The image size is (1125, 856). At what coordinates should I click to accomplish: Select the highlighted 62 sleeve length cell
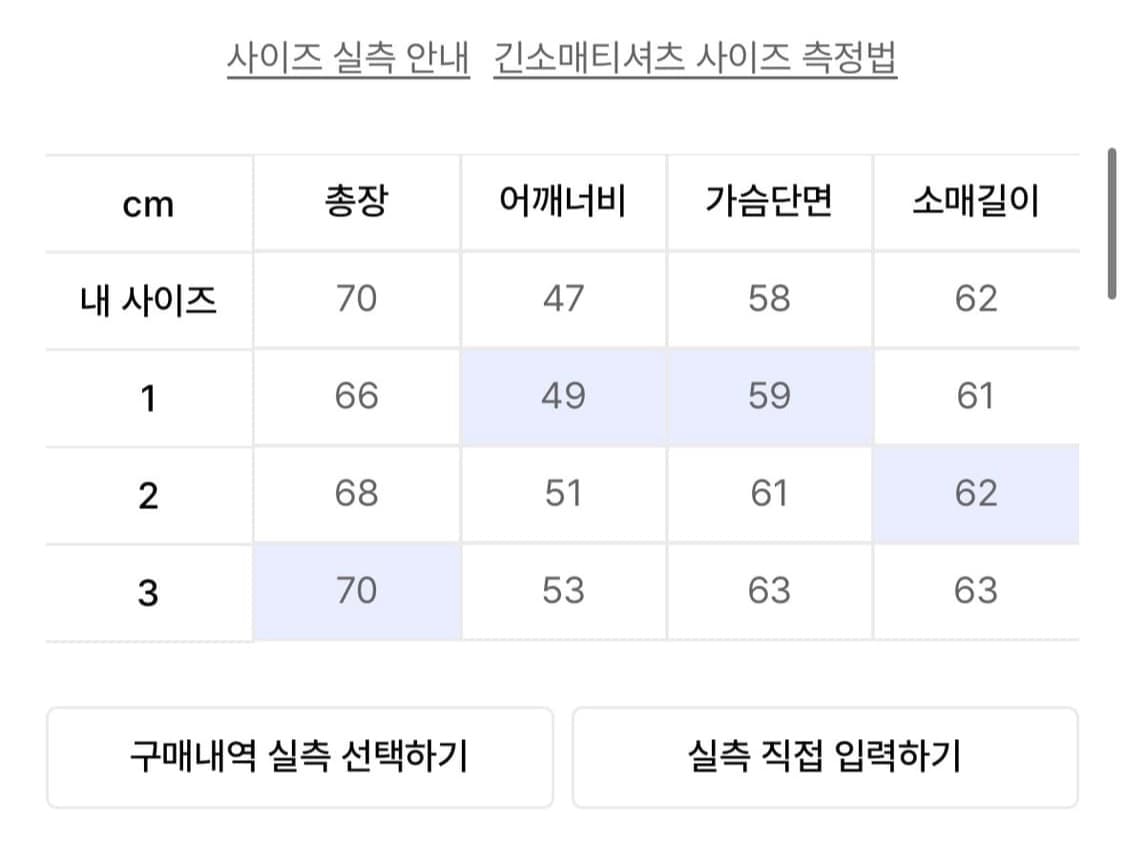[x=976, y=493]
